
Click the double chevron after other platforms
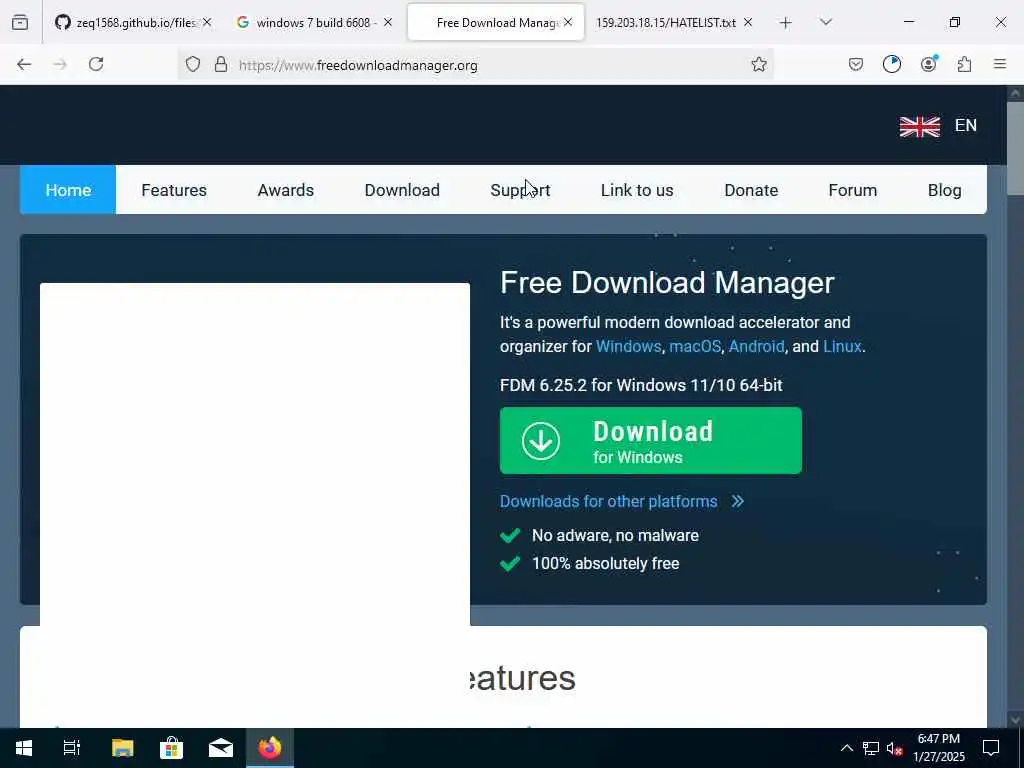[x=737, y=502]
